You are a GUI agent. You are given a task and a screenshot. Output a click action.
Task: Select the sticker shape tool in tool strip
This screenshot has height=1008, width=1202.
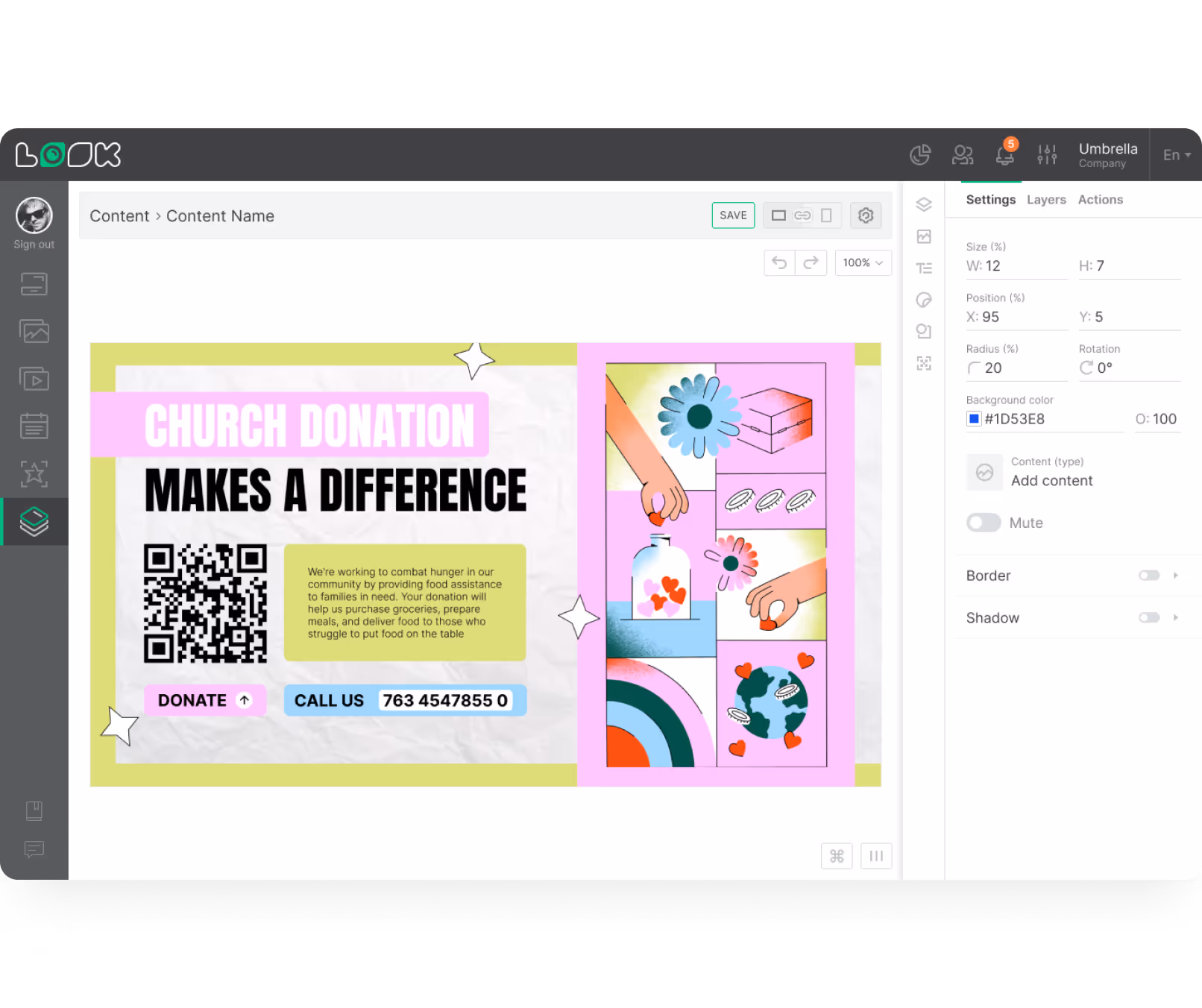point(924,300)
